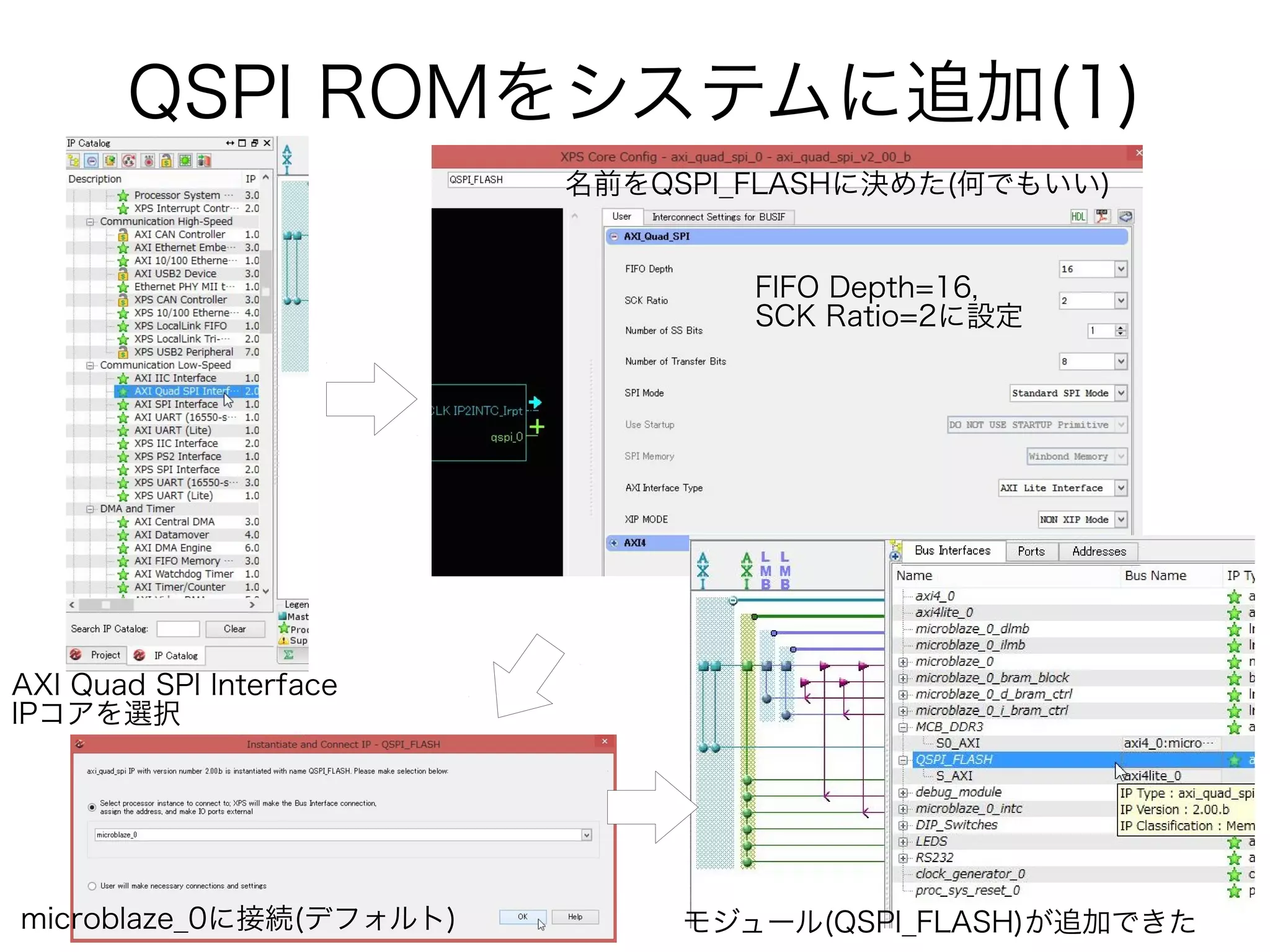Click the tree-view icon in IP Catalog toolbar
1270x952 pixels.
[x=73, y=161]
